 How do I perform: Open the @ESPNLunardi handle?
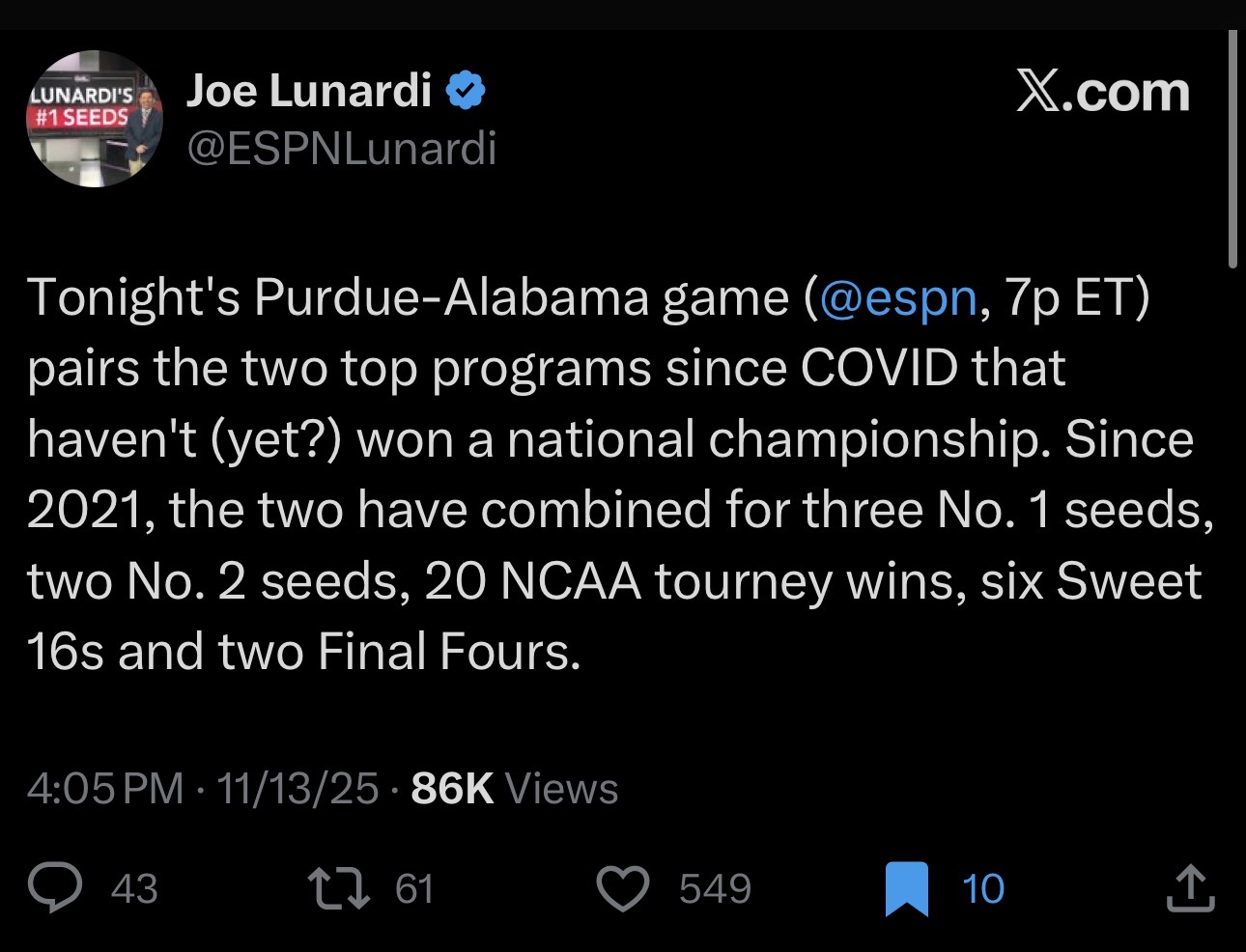tap(341, 149)
